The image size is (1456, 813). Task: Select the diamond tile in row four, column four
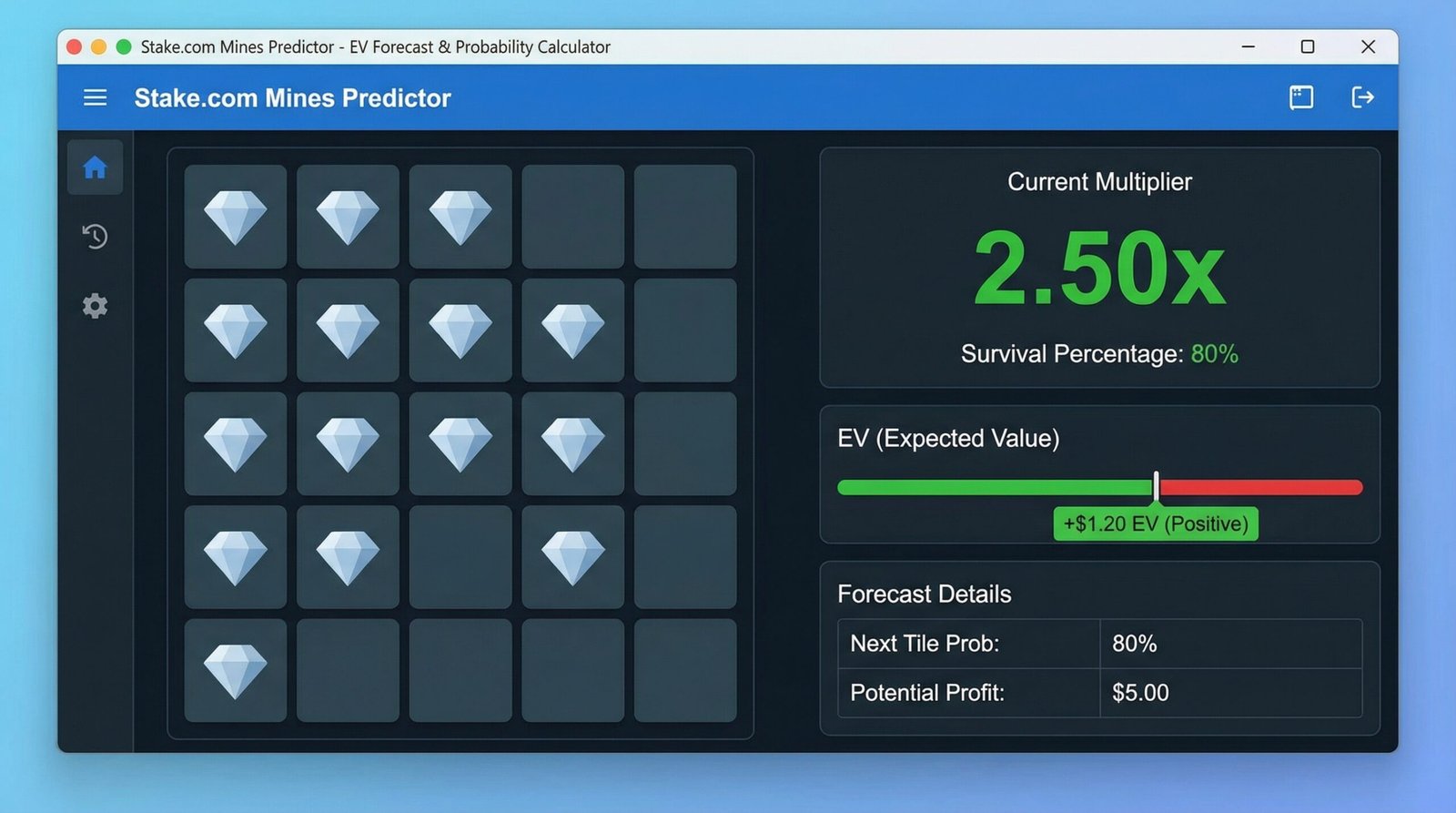click(572, 557)
